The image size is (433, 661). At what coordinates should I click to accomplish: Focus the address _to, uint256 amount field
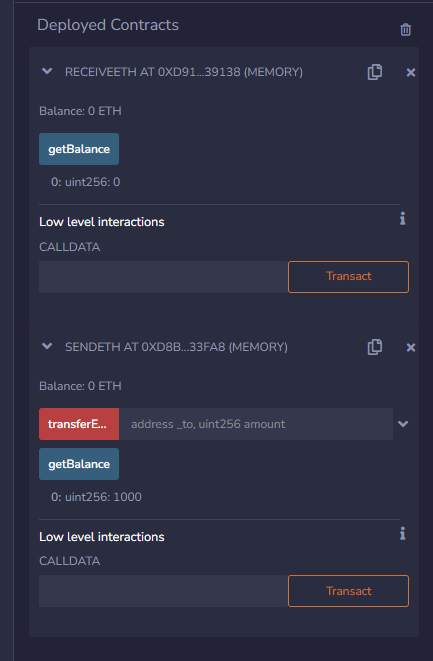[x=256, y=424]
